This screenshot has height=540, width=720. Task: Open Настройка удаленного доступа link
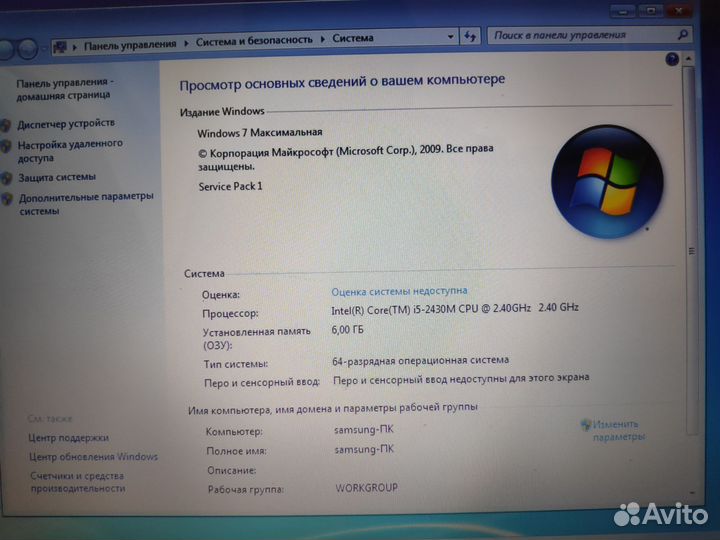pos(70,151)
